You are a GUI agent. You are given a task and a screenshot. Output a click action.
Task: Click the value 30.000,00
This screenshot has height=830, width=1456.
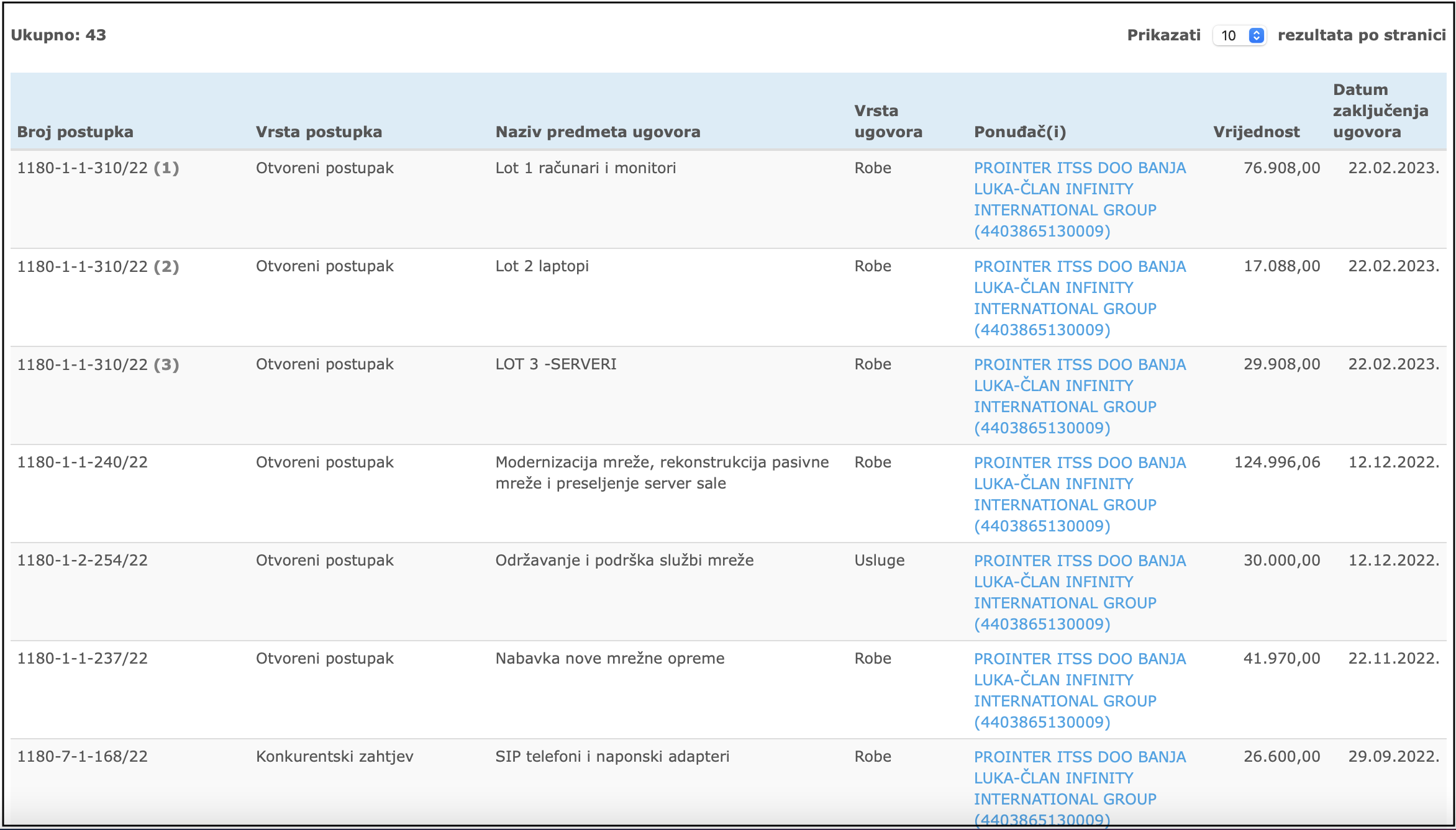pos(1281,561)
